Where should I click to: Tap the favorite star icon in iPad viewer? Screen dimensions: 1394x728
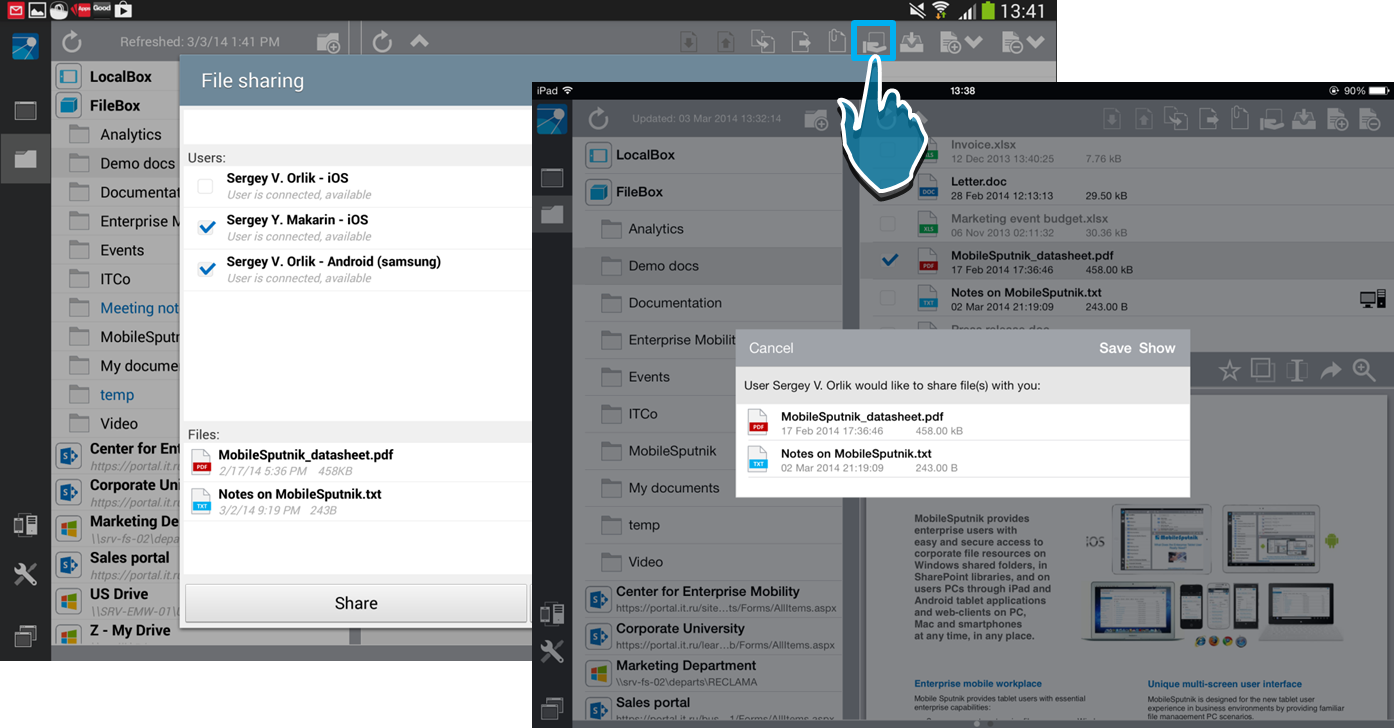[1229, 371]
